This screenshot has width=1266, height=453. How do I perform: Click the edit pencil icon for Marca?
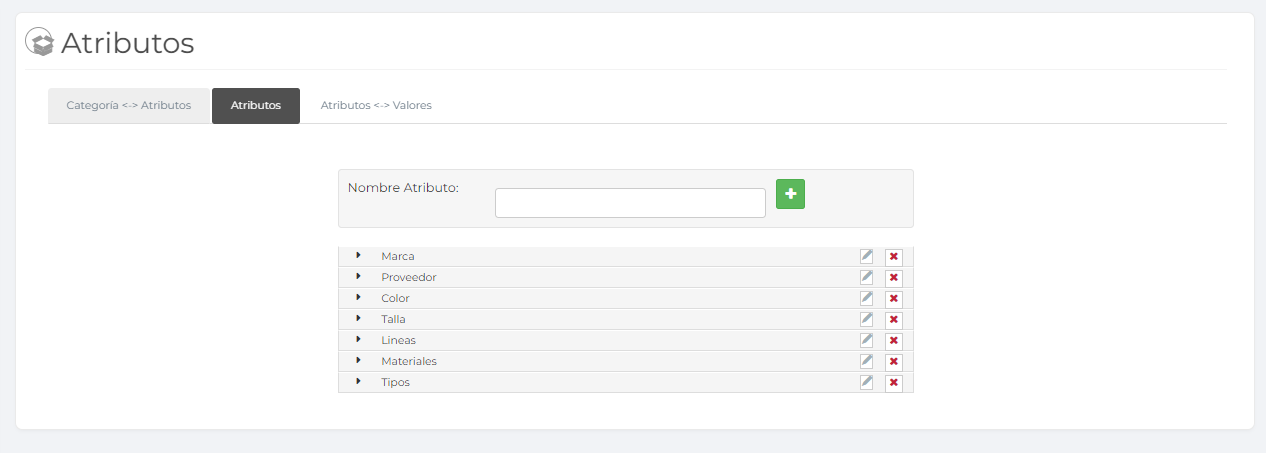[x=866, y=256]
